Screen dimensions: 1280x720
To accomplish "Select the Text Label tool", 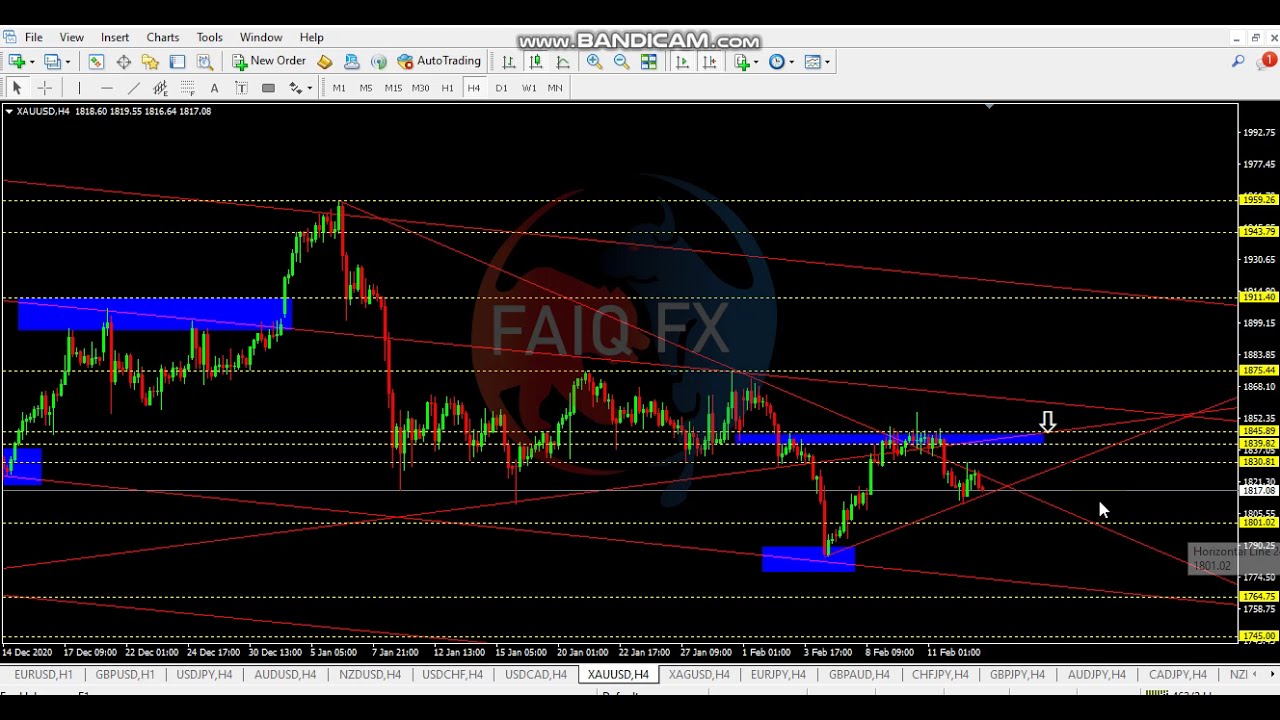I will tap(241, 88).
